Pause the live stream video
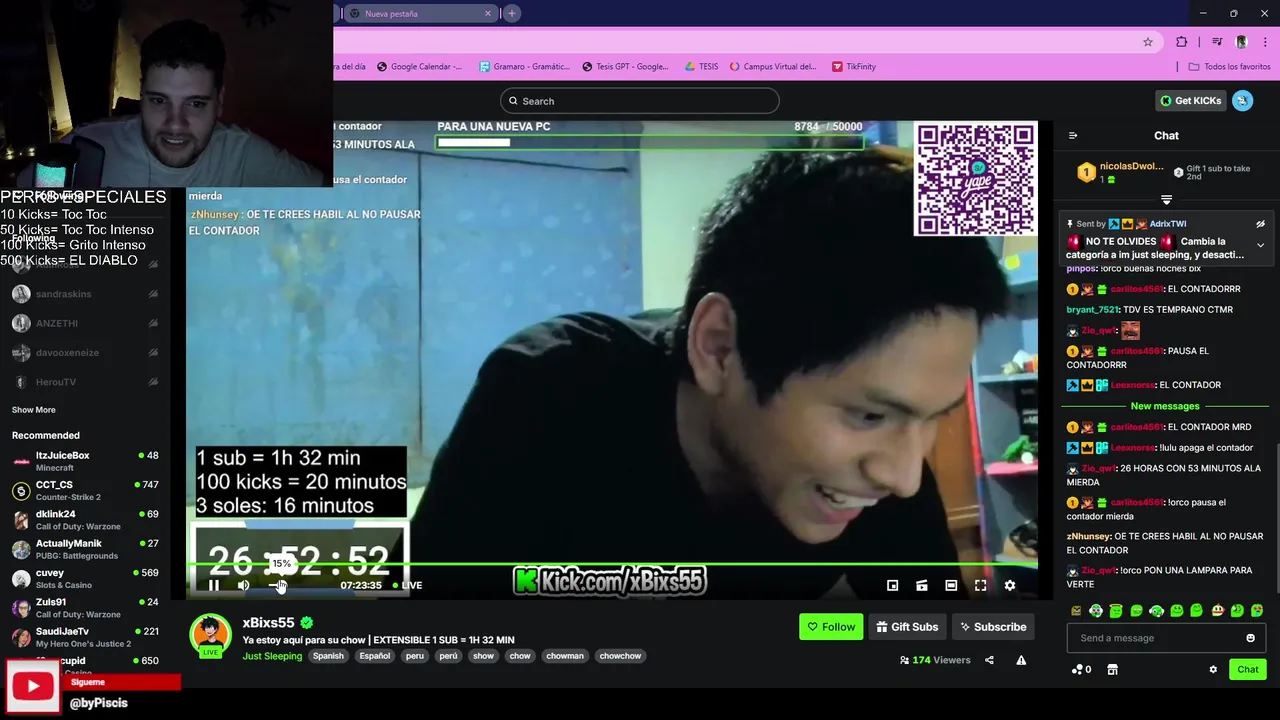This screenshot has width=1280, height=720. coord(213,585)
